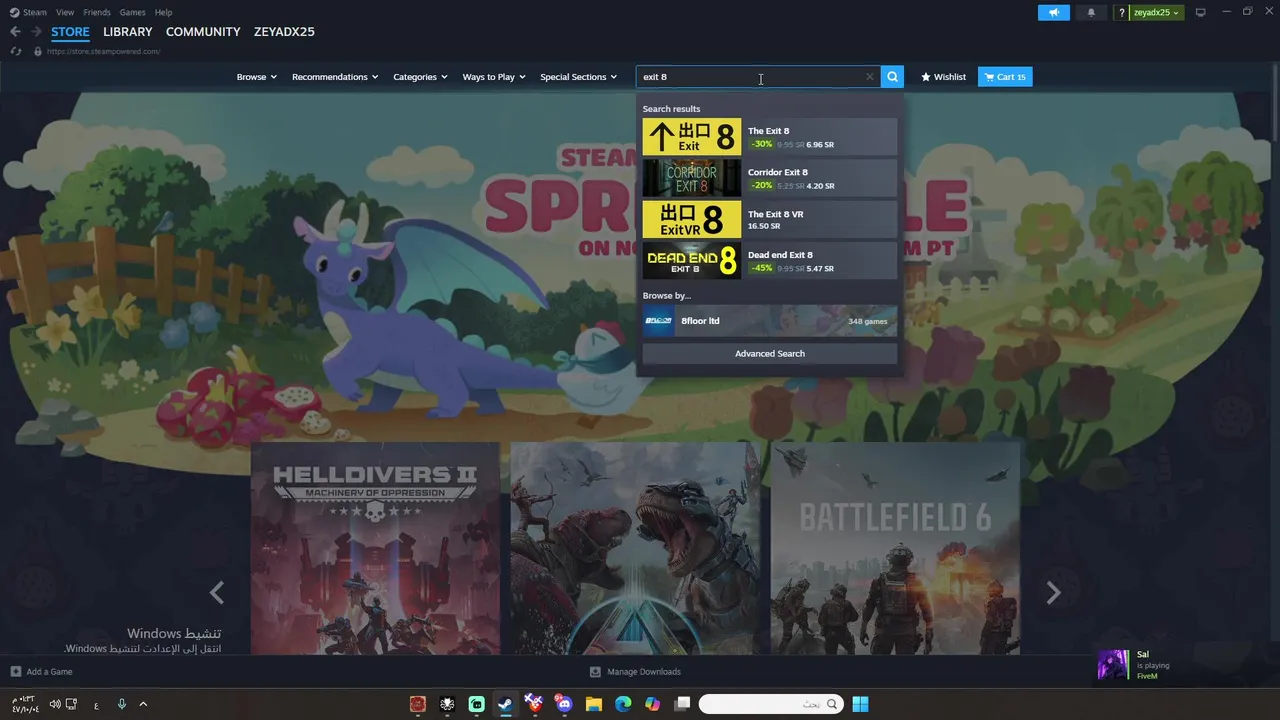Open the Wishlist

[943, 77]
